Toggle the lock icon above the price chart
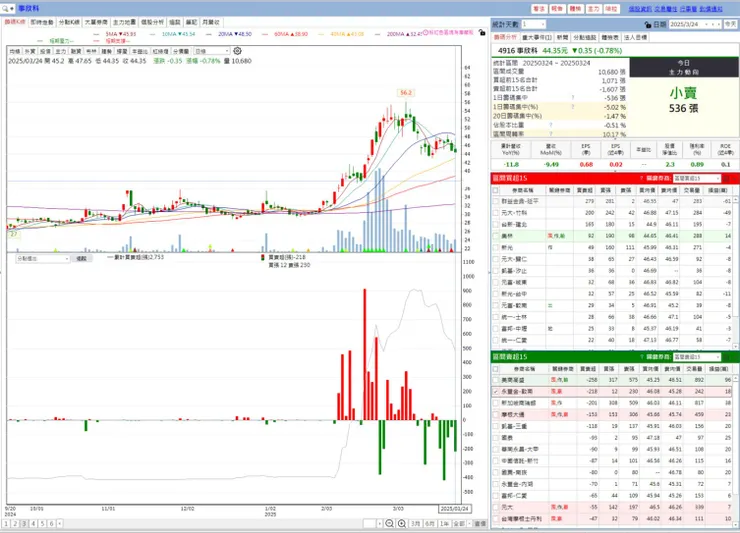740x533 pixels. 481,33
